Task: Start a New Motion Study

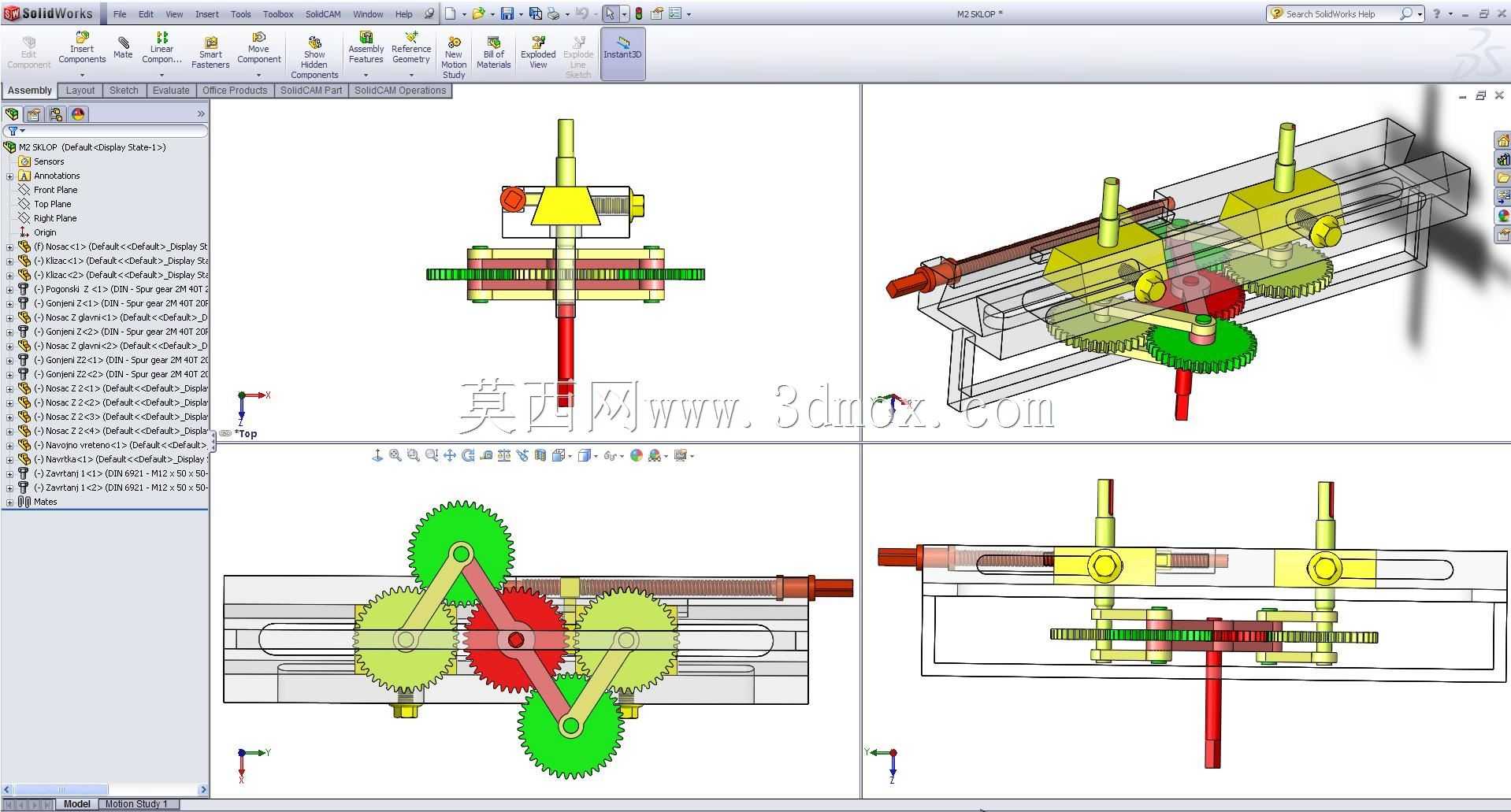Action: click(454, 57)
